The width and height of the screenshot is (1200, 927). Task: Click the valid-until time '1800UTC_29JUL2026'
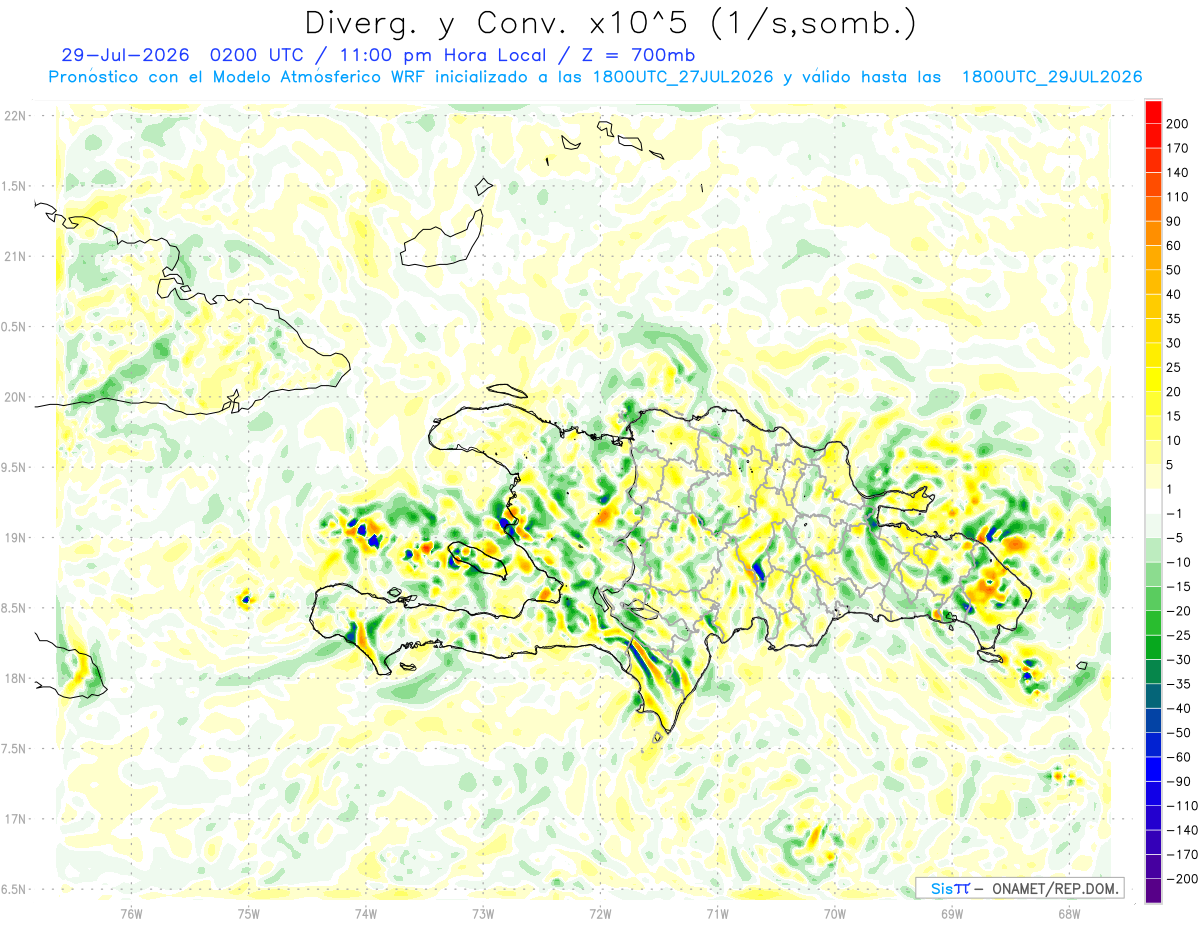(1051, 77)
